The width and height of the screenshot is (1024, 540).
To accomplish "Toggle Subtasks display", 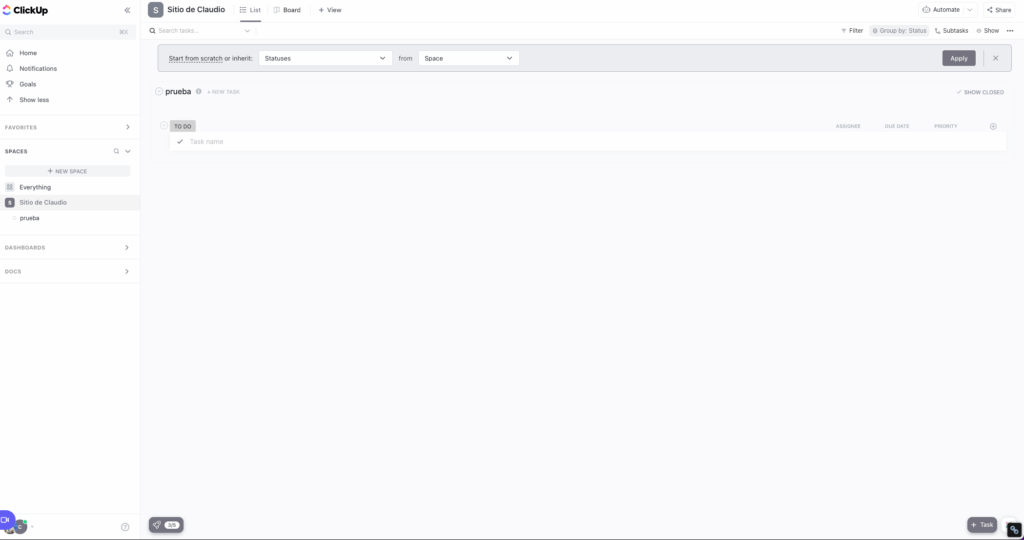I will pos(952,31).
